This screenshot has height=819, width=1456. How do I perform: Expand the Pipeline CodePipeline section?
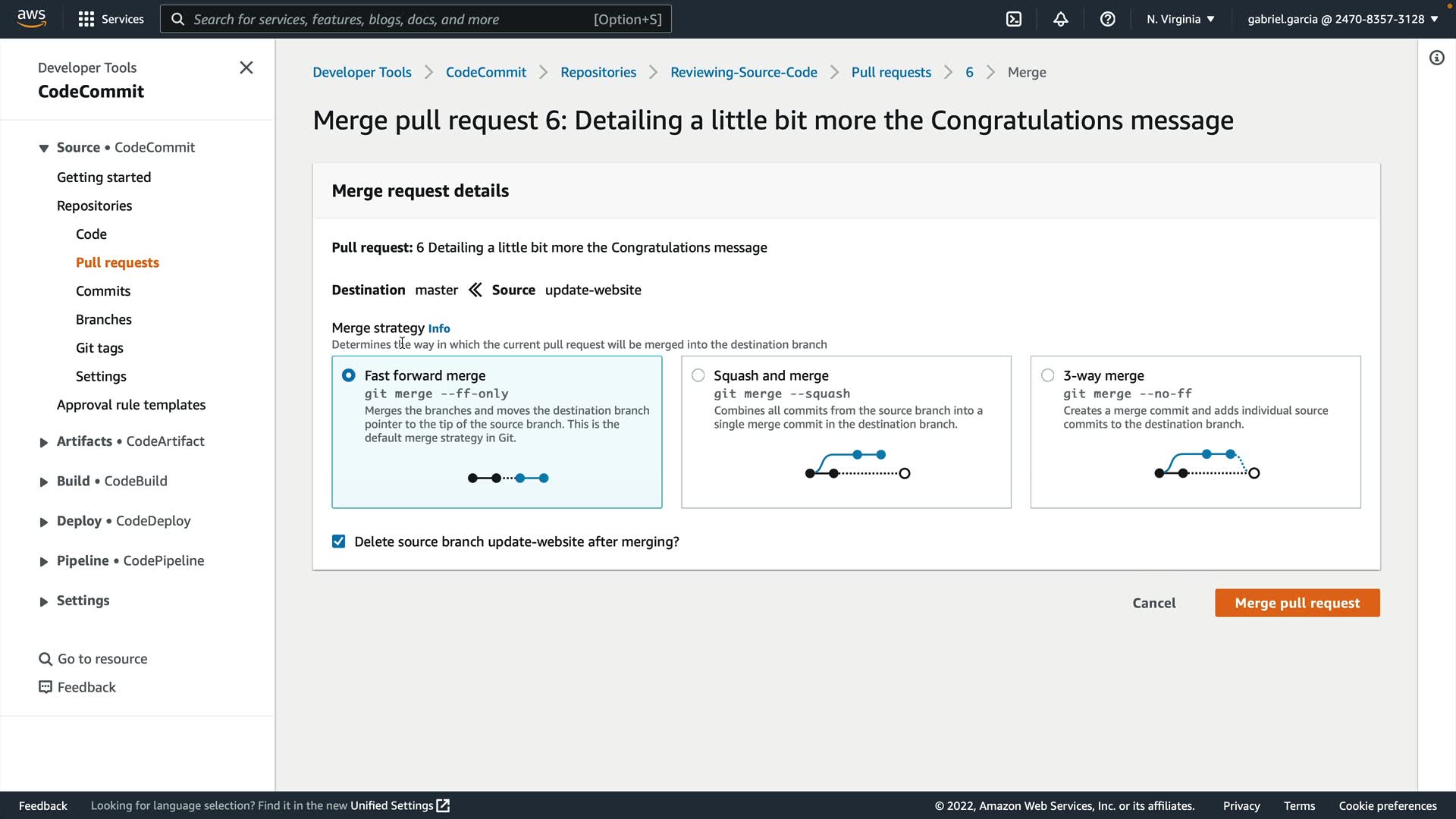tap(44, 562)
